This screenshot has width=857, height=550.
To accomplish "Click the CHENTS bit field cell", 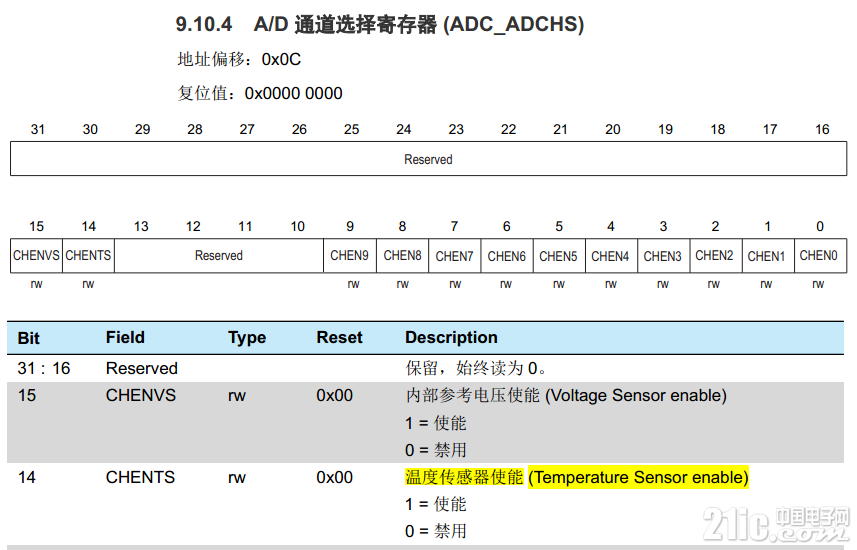I will point(89,255).
